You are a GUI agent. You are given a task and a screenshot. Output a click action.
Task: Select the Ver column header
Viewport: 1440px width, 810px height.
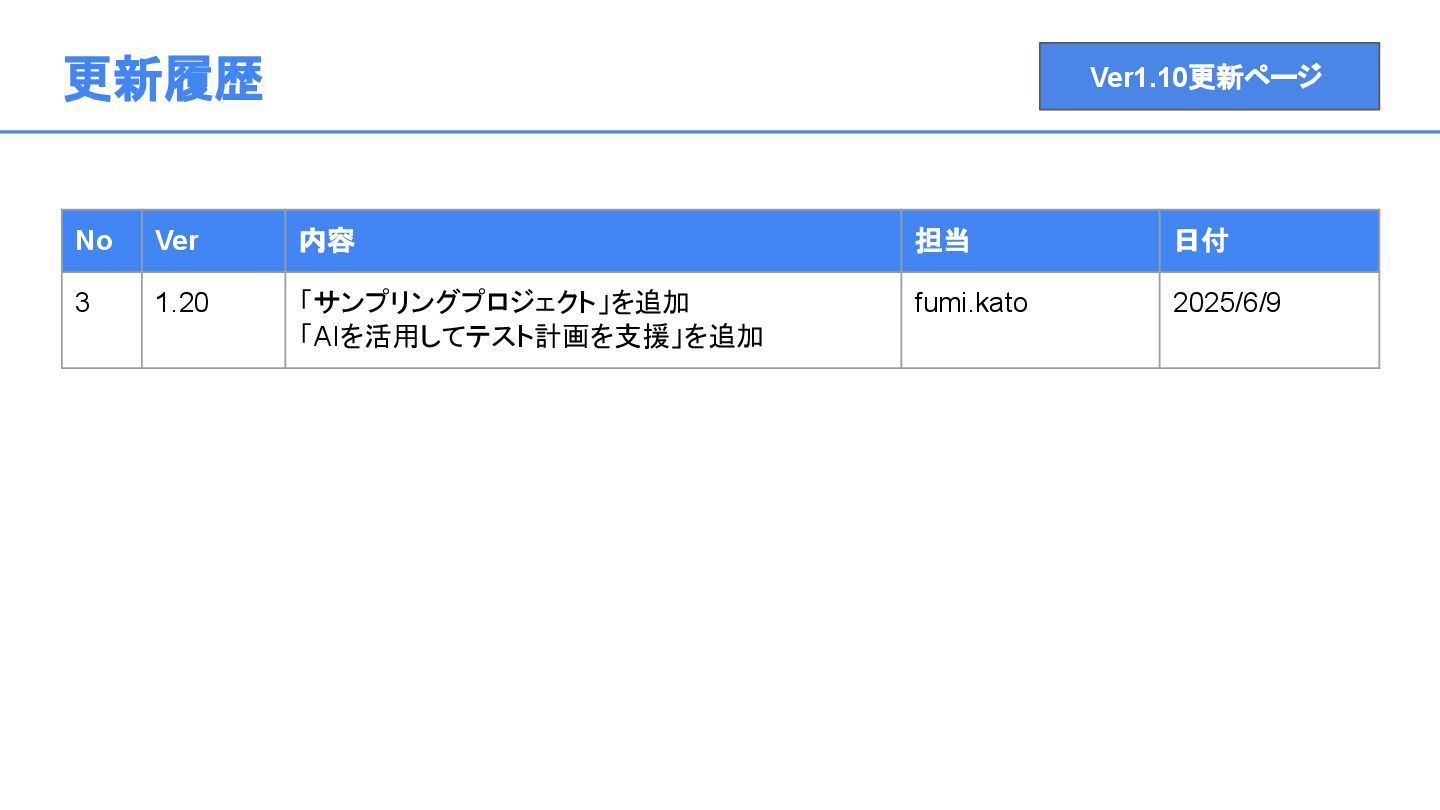point(177,241)
